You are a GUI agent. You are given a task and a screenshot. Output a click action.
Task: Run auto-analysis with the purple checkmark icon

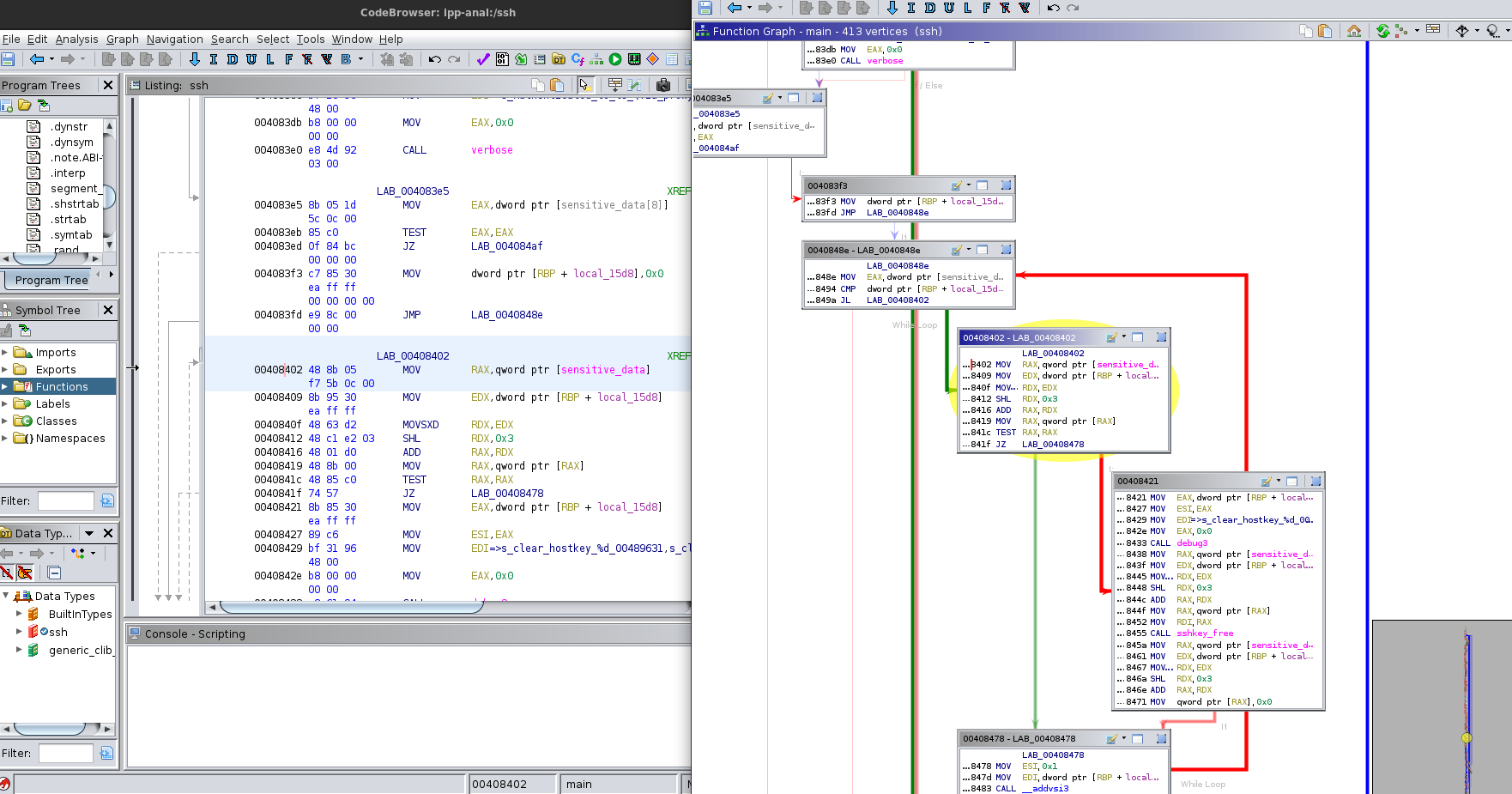(x=482, y=58)
